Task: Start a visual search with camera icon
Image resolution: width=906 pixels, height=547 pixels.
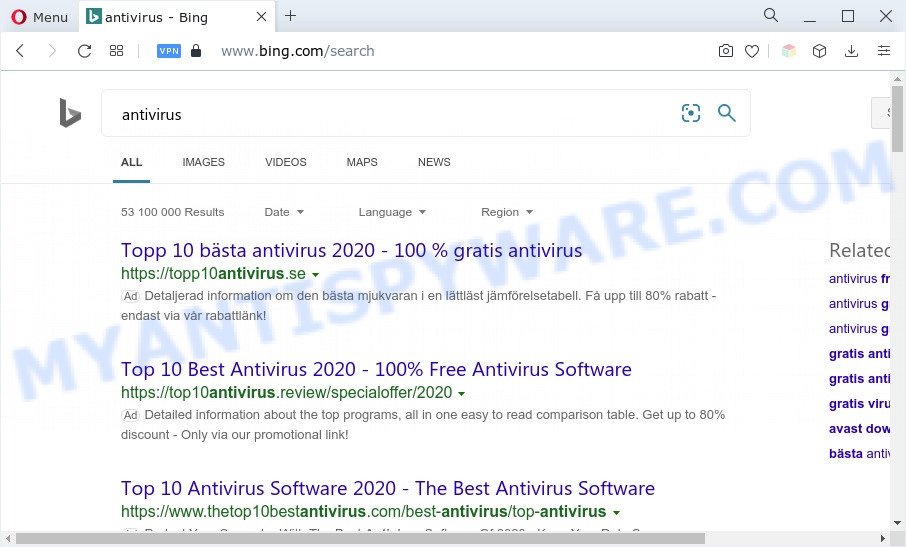Action: (690, 113)
